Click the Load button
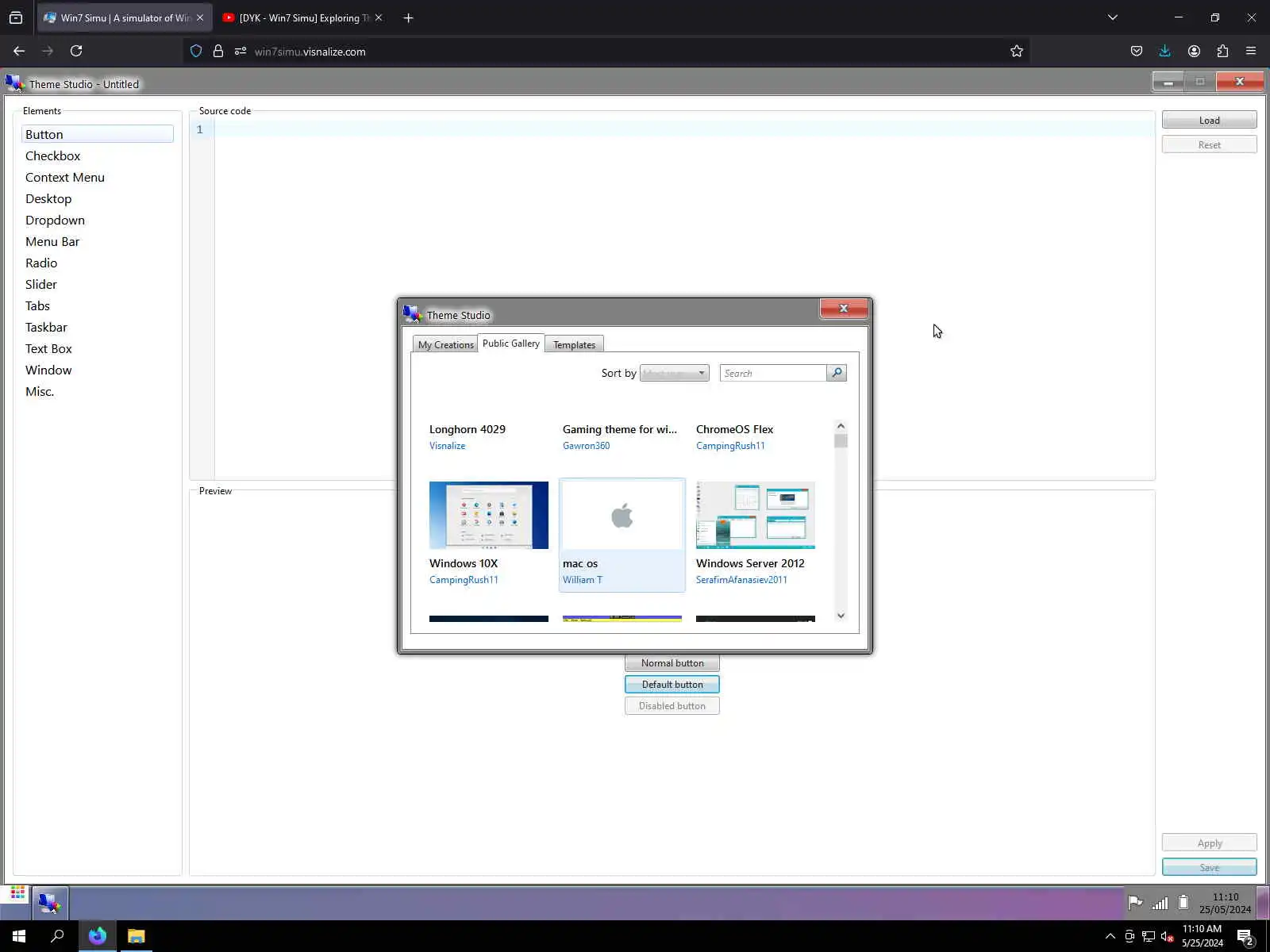The image size is (1270, 952). (1209, 120)
